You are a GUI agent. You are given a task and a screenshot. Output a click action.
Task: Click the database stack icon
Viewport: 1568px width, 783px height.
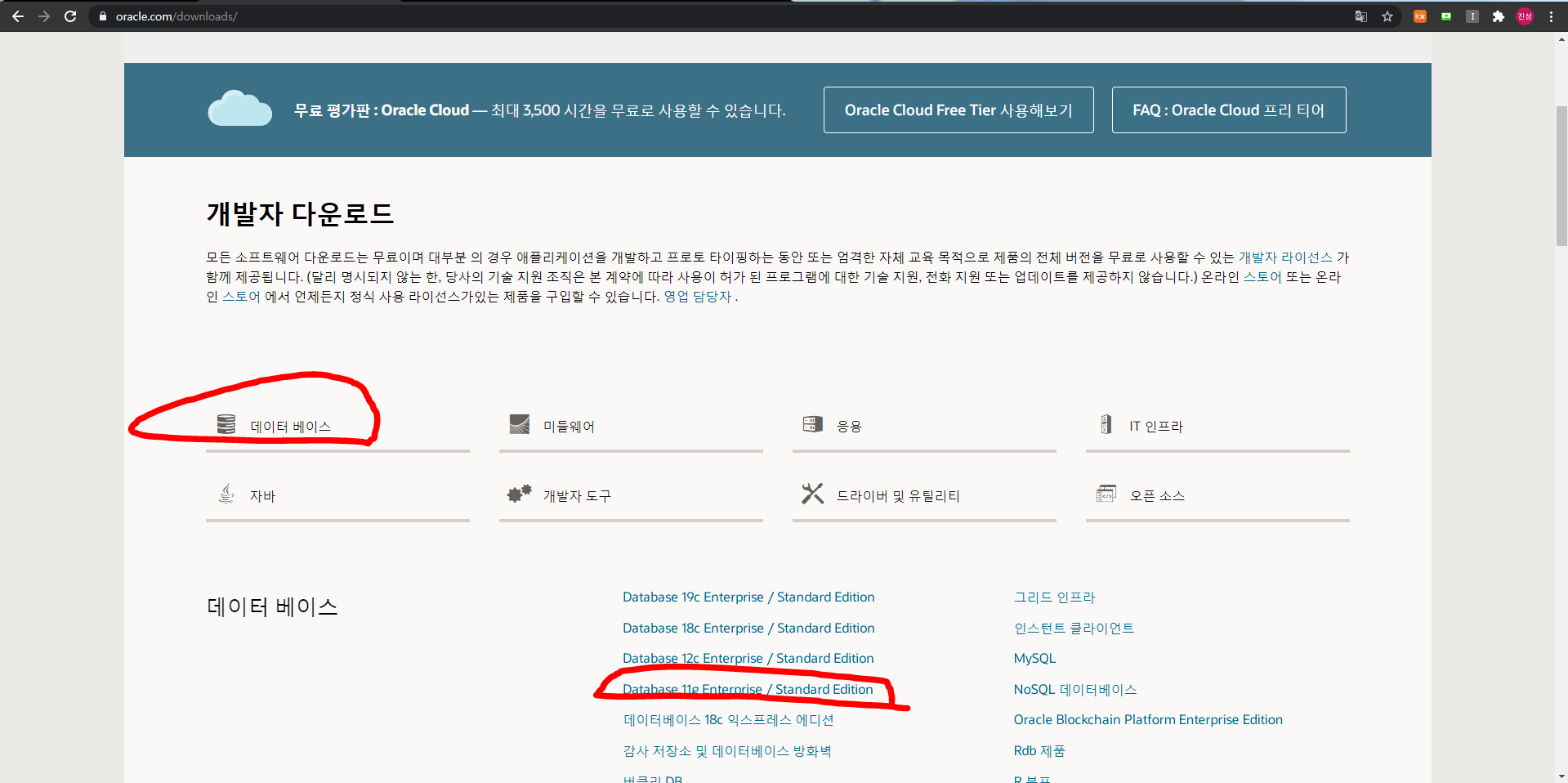226,424
